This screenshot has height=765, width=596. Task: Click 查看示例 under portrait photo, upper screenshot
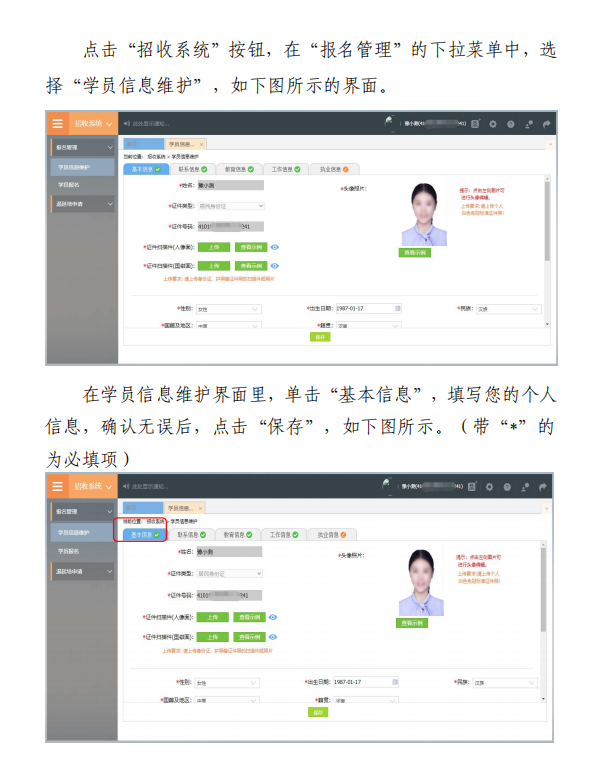(x=415, y=252)
